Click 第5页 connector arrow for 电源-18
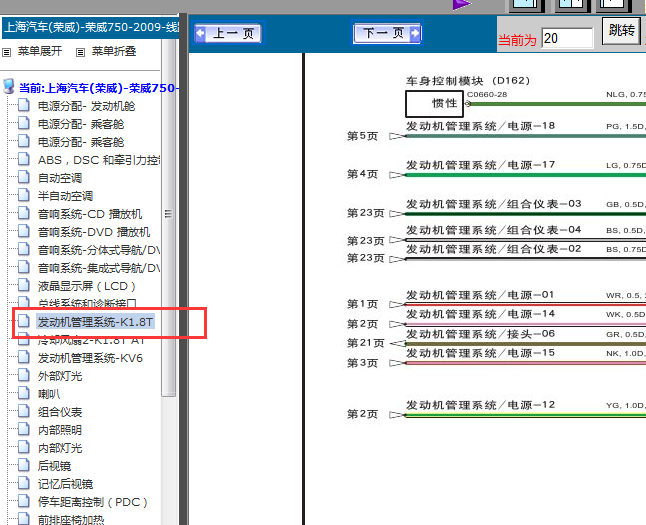Image resolution: width=646 pixels, height=525 pixels. 397,136
